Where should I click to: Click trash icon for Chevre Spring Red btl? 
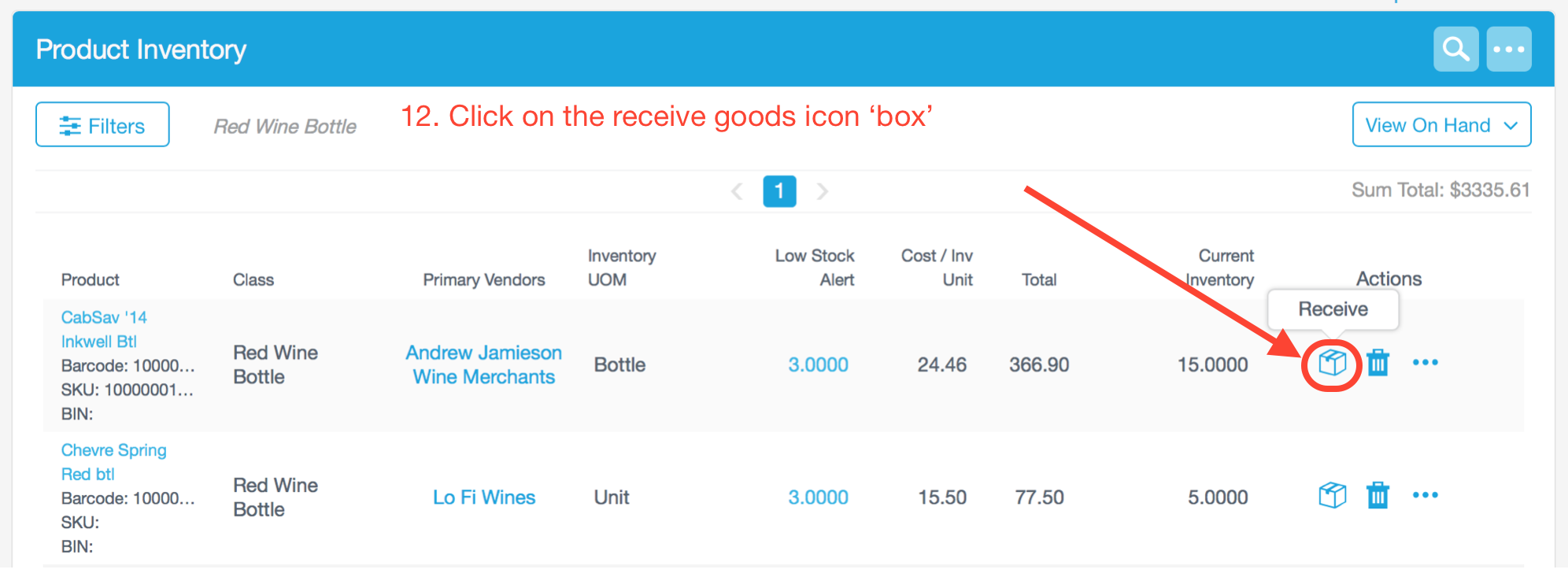(1378, 495)
